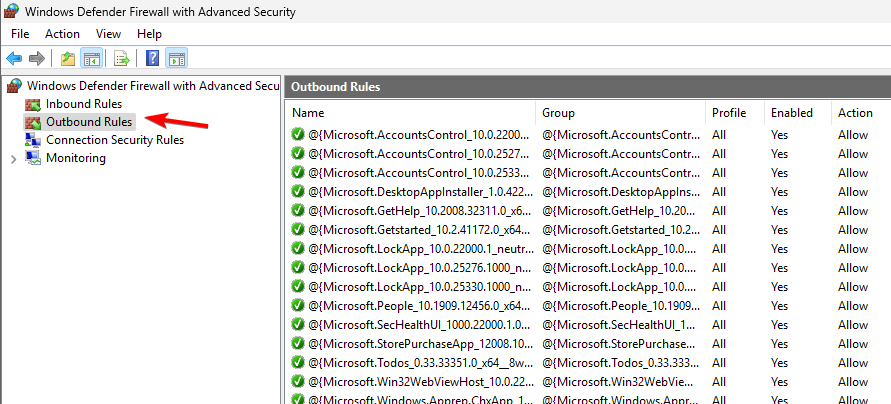Click the Export List toolbar icon
The height and width of the screenshot is (404, 891).
point(122,58)
